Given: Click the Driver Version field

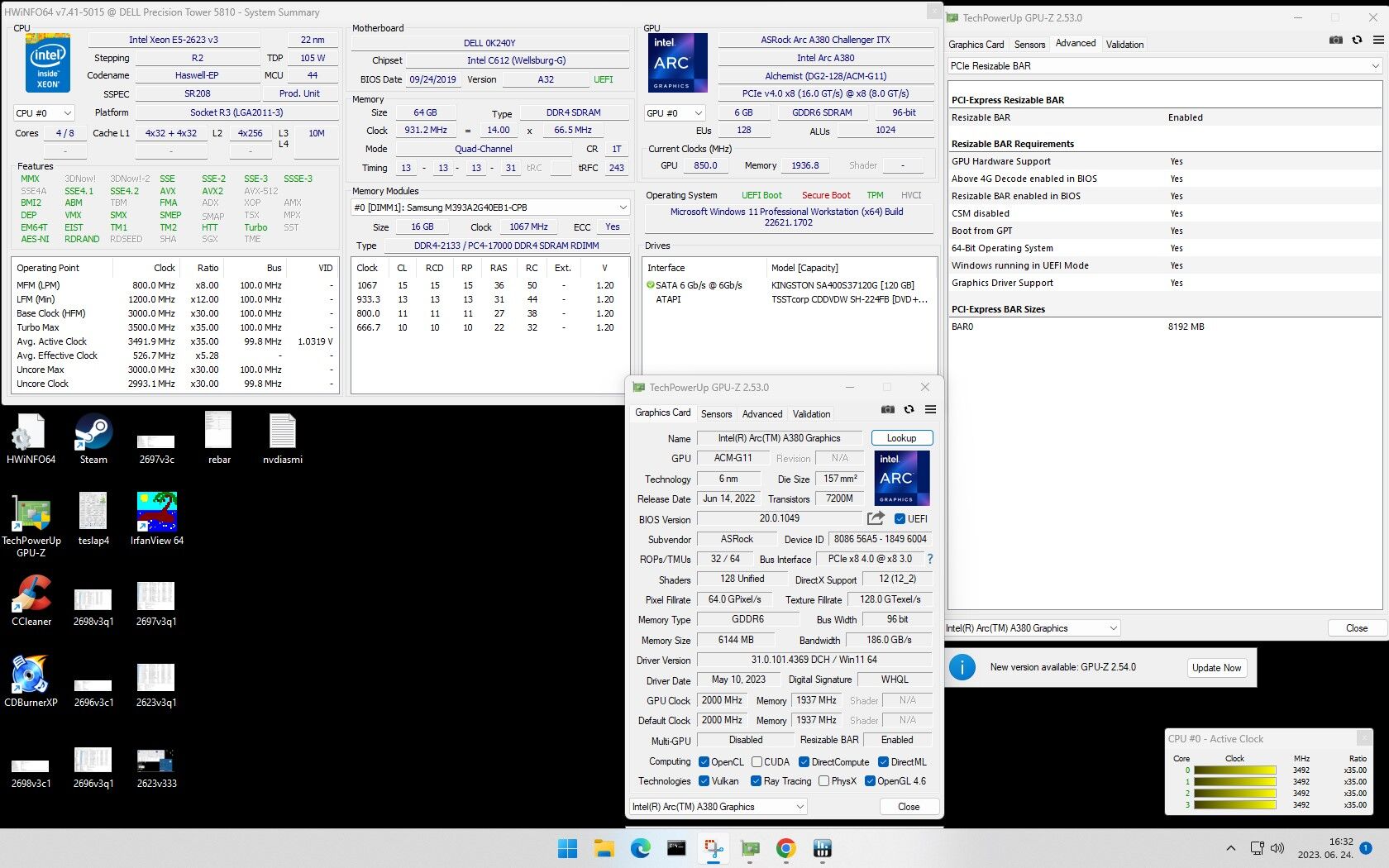Looking at the screenshot, I should point(814,660).
